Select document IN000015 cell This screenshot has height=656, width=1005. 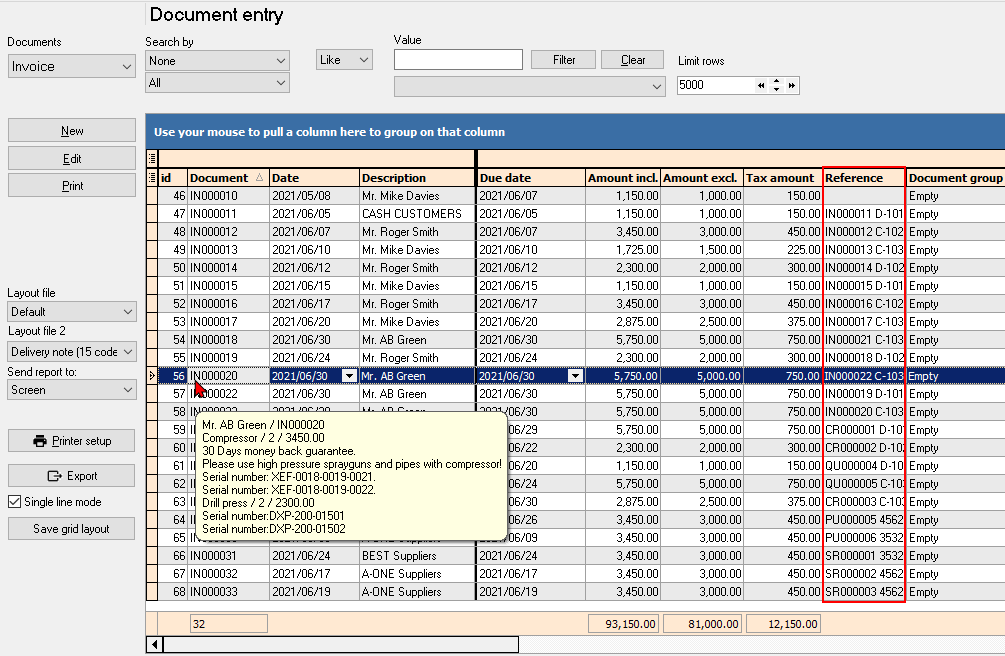click(228, 285)
